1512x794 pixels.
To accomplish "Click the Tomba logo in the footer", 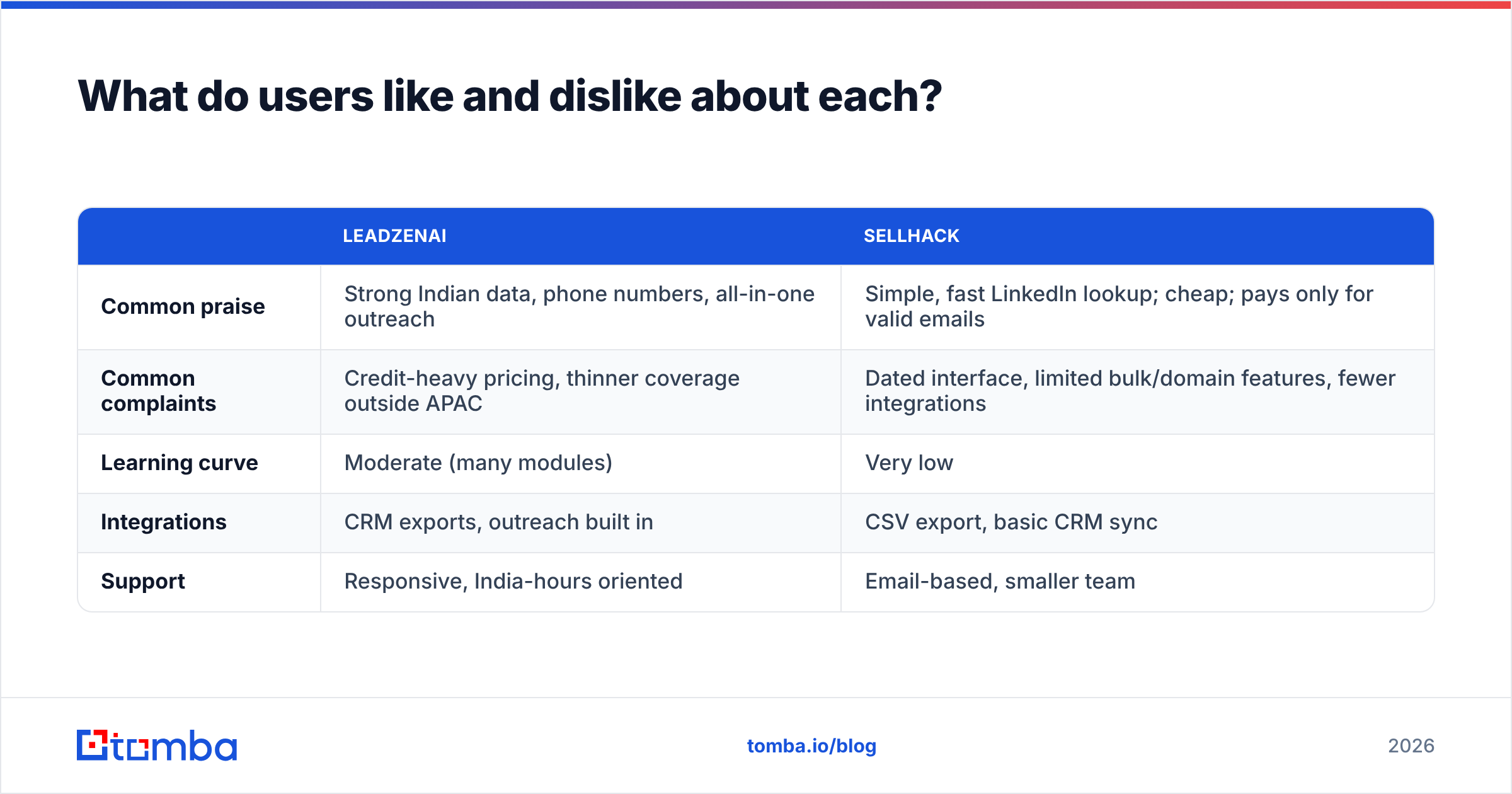I will click(x=157, y=745).
